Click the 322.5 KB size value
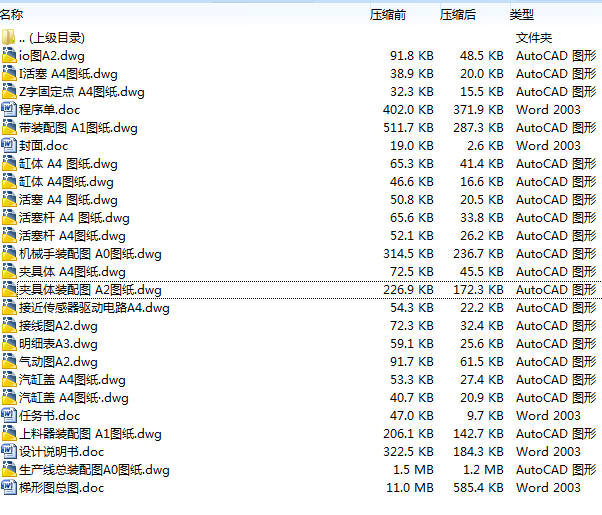This screenshot has height=515, width=602. click(408, 452)
